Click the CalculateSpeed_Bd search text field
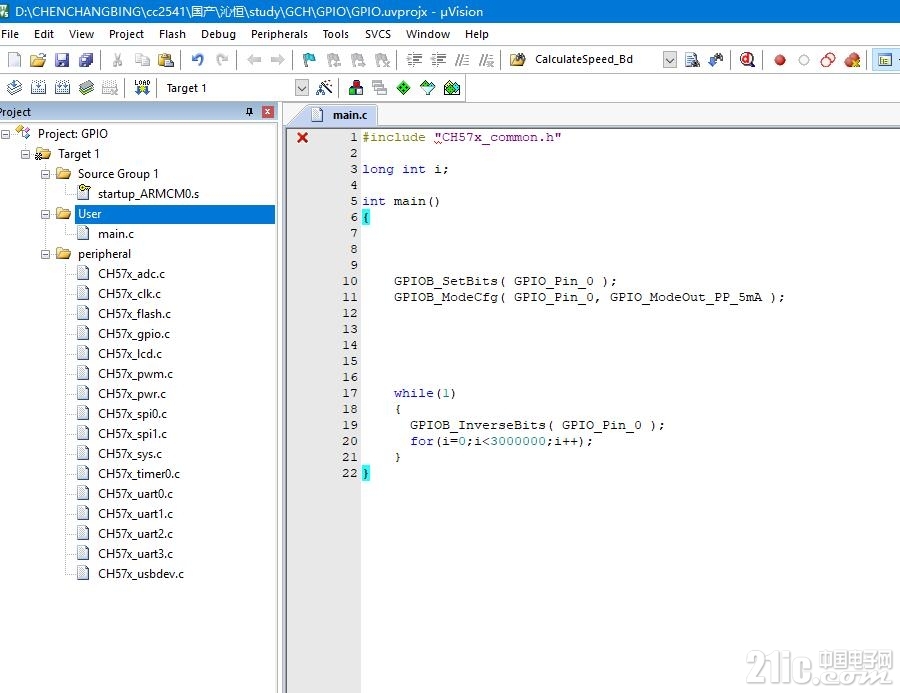This screenshot has height=693, width=900. (x=595, y=60)
